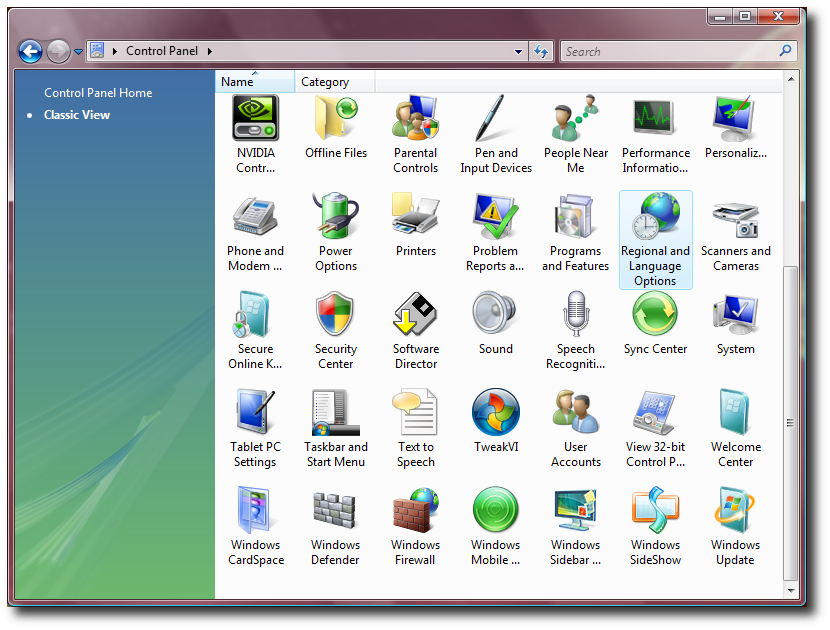Open Problem Reports and Solutions

(x=496, y=233)
